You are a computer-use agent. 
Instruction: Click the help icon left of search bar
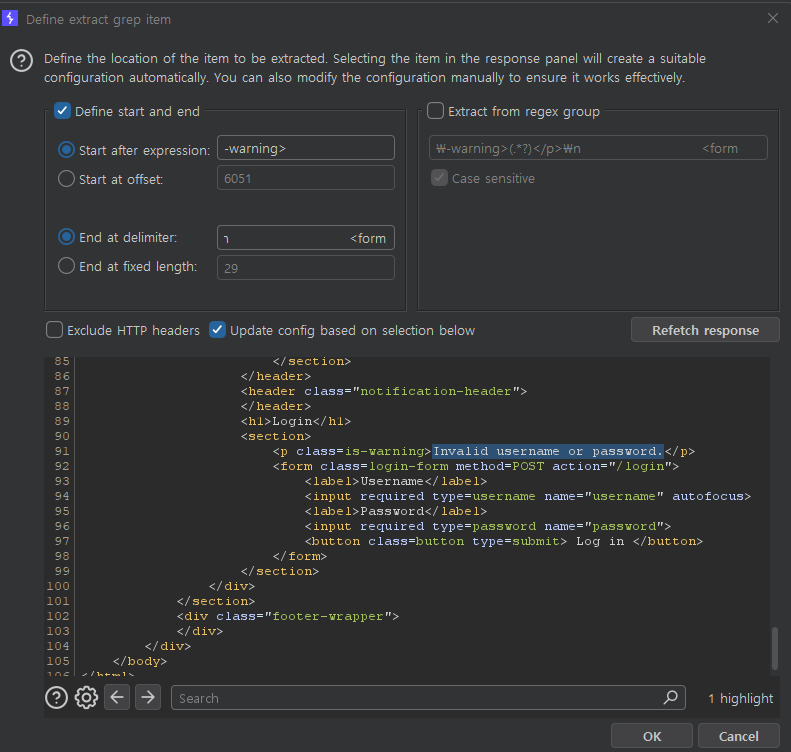pyautogui.click(x=56, y=698)
